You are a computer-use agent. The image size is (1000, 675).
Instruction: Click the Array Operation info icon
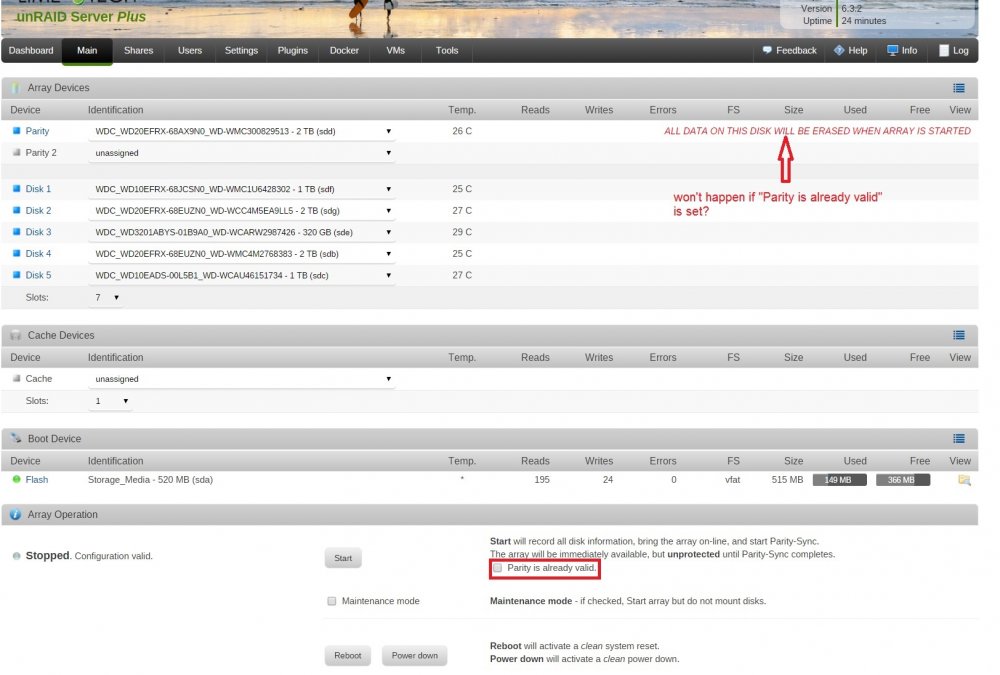15,514
